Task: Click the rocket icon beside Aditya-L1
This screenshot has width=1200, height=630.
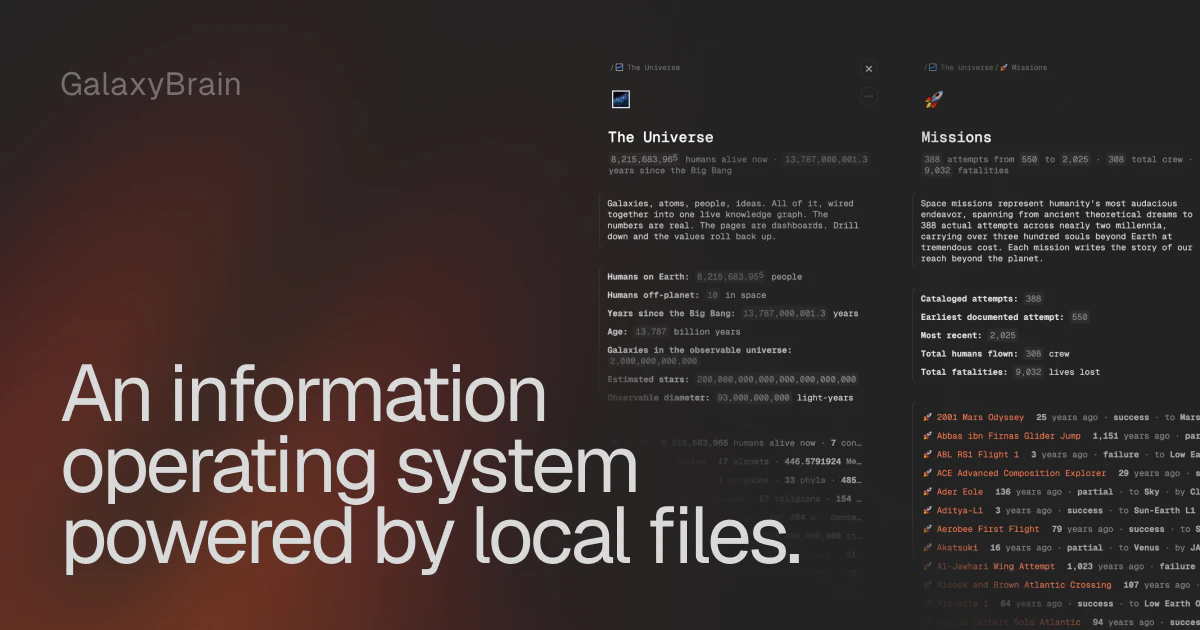Action: (x=928, y=510)
